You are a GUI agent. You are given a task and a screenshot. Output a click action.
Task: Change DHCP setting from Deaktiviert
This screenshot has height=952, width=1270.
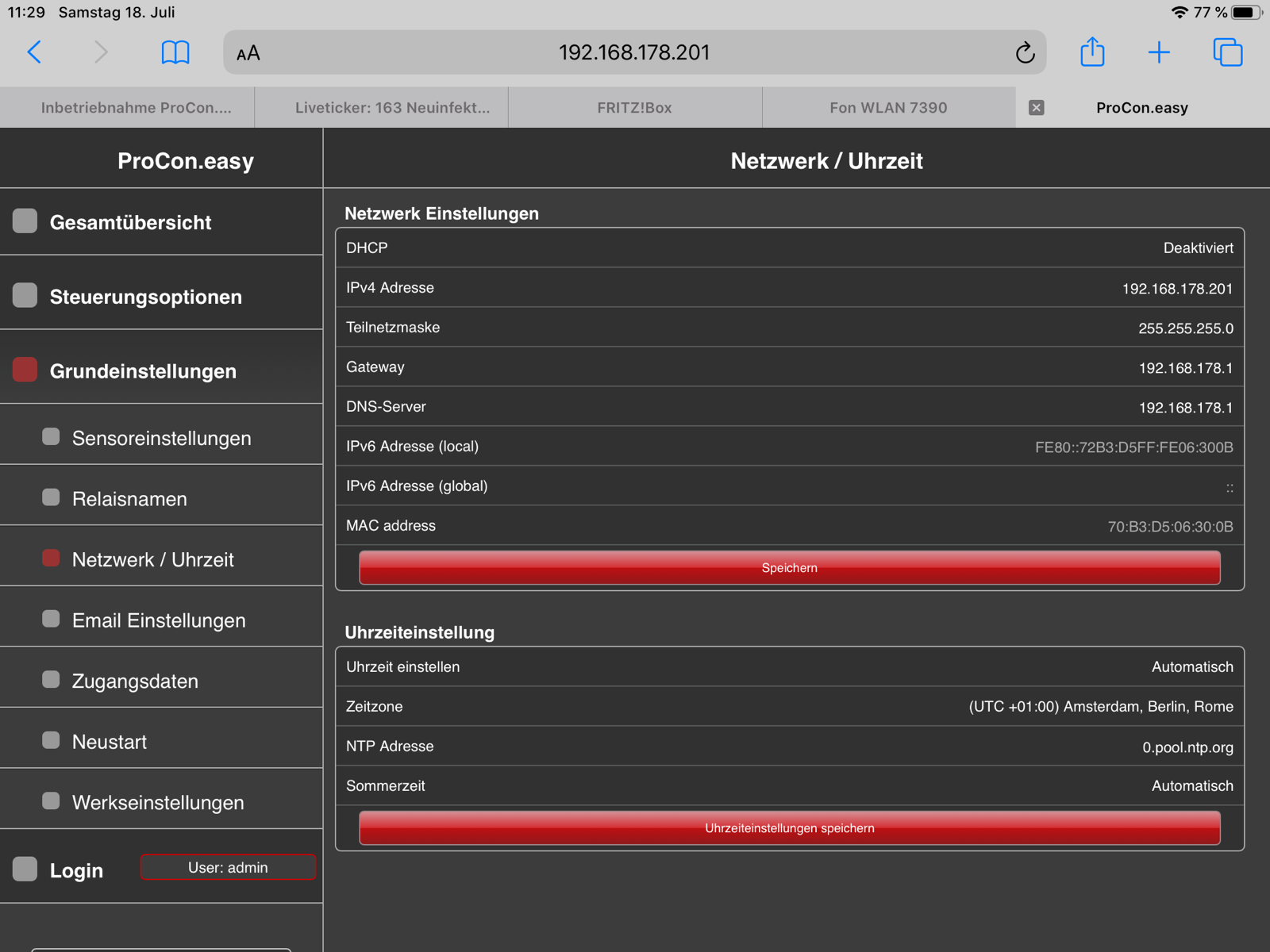[x=1198, y=248]
